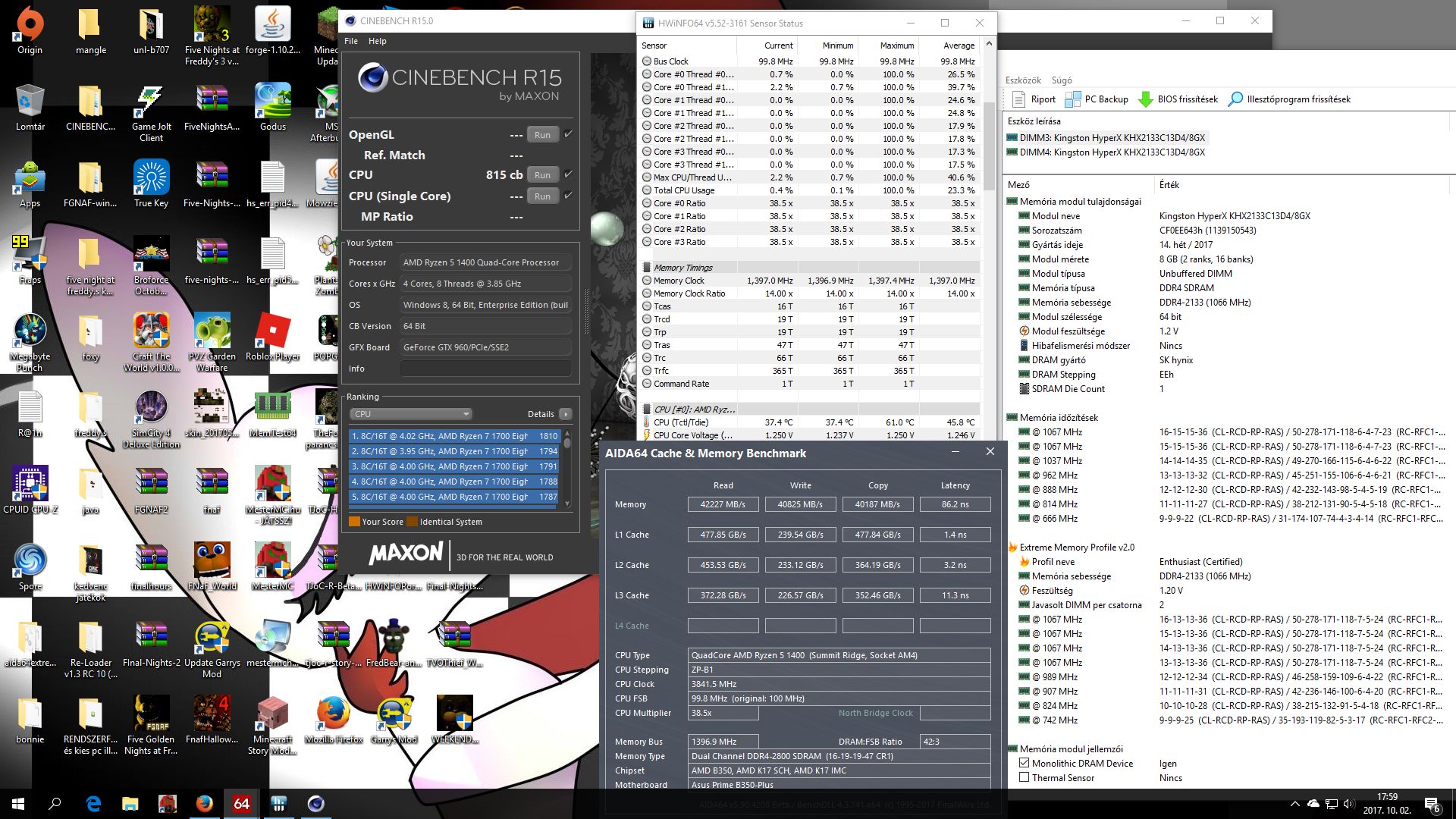Collapse Memory Timings sensor group

click(x=646, y=268)
